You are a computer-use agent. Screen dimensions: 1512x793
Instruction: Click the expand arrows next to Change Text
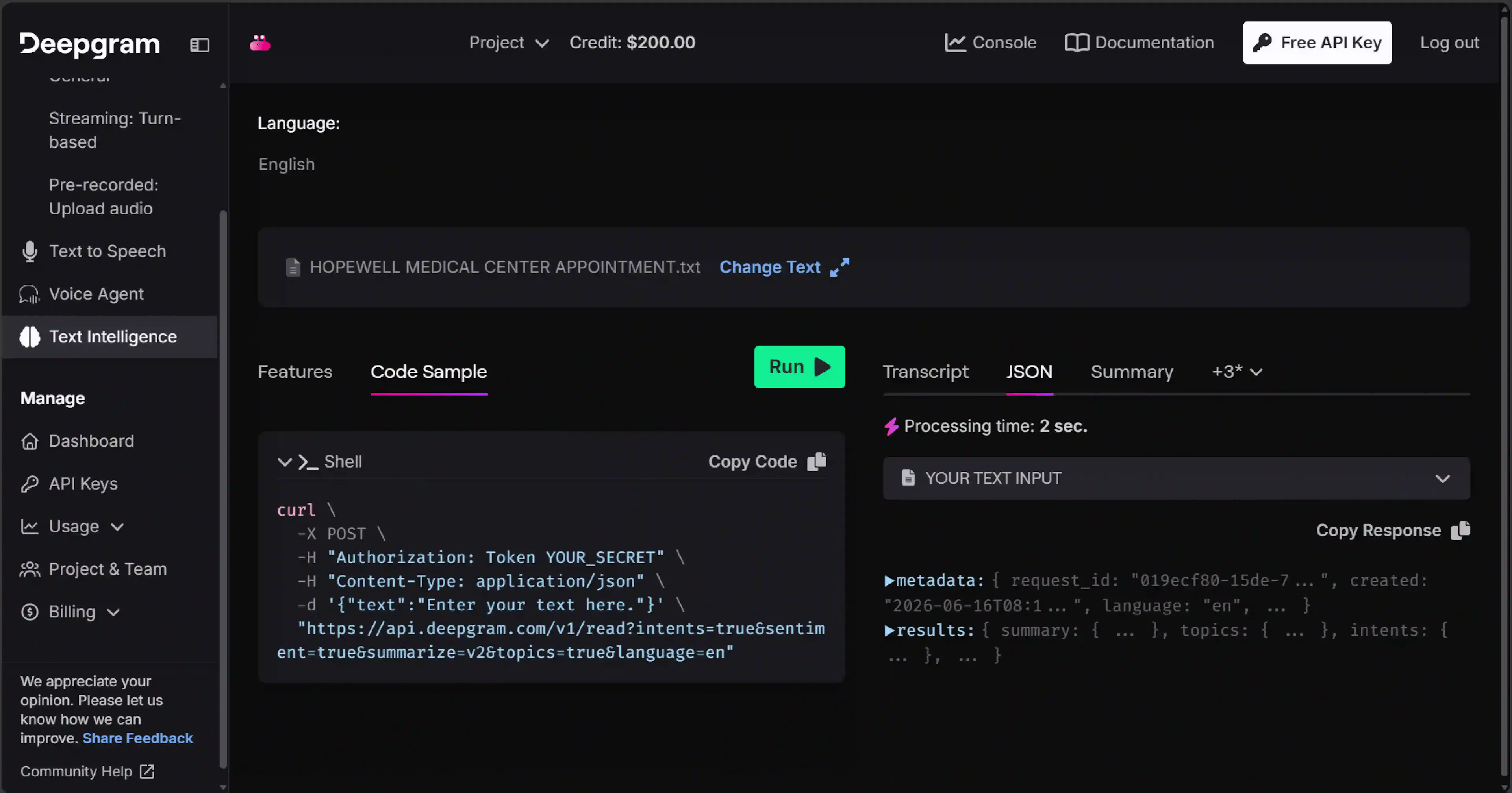tap(839, 267)
